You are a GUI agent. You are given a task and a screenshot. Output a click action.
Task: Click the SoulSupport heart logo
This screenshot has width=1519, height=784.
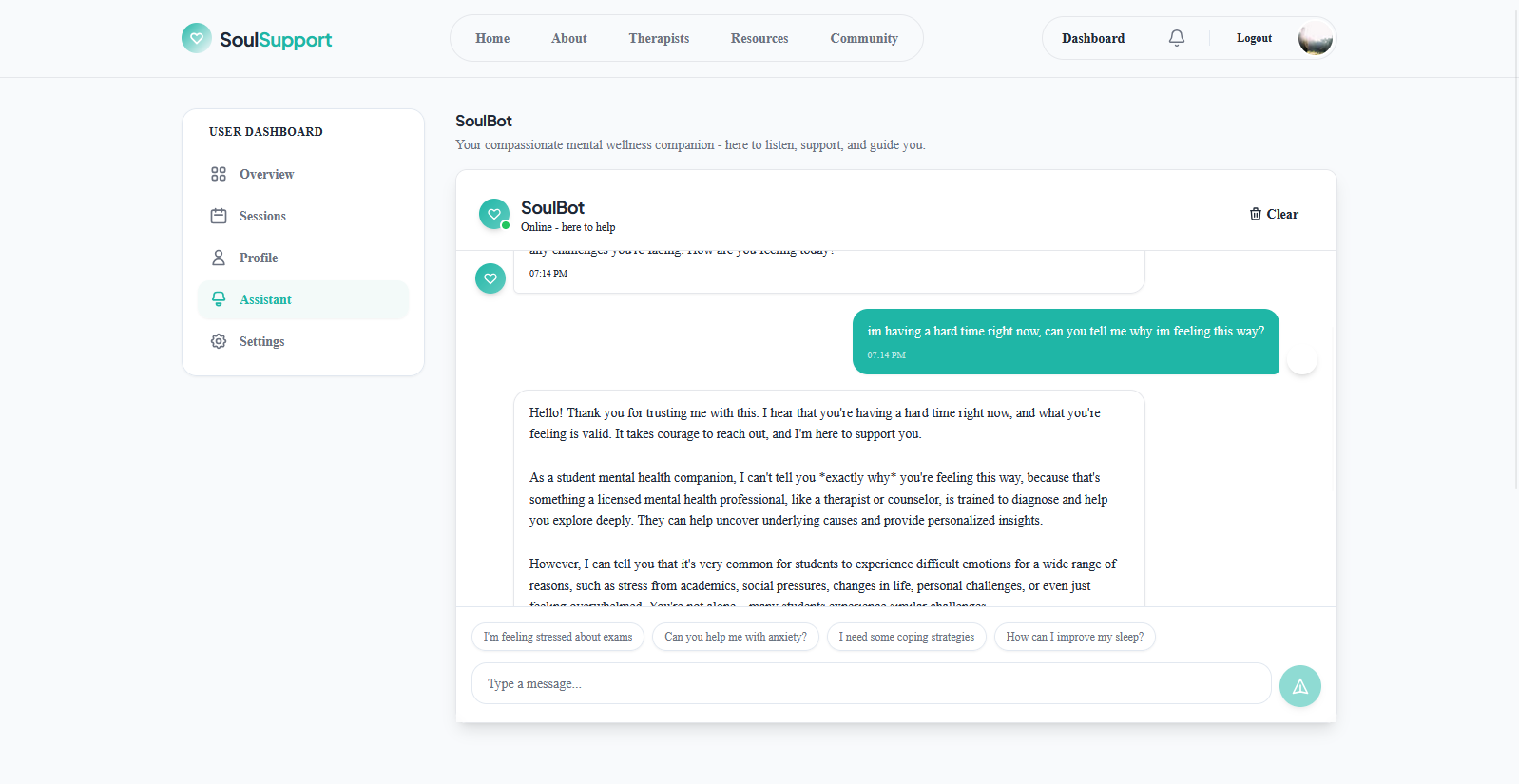pos(197,38)
